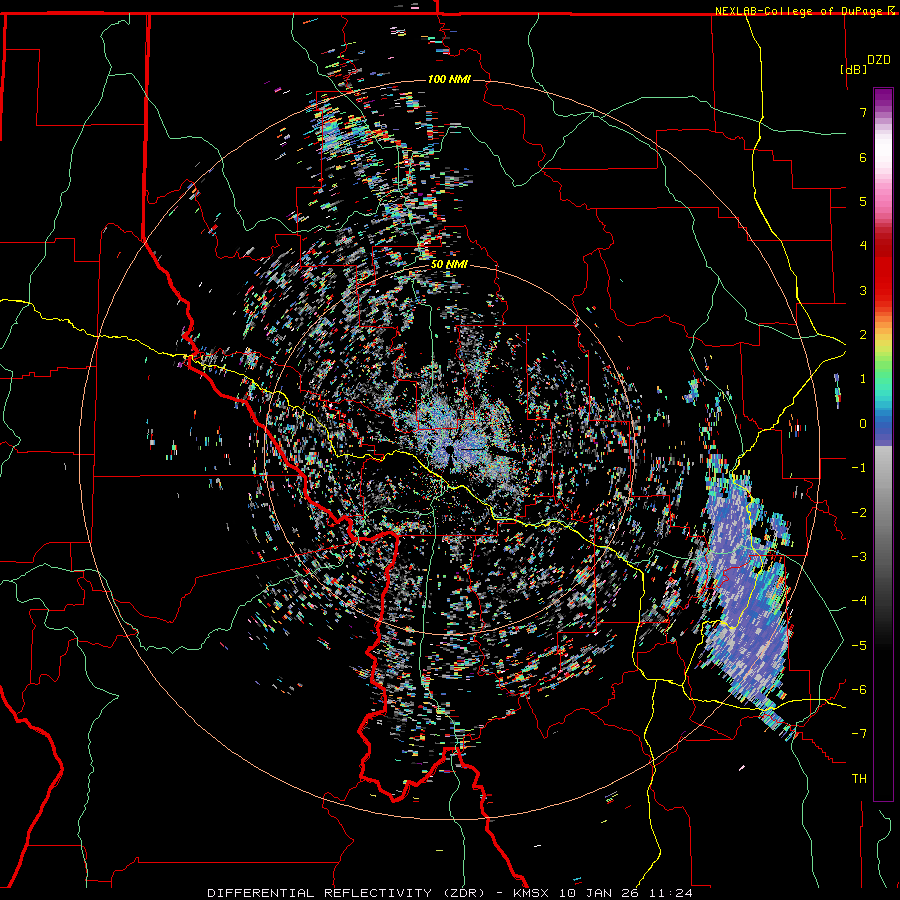Screen dimensions: 900x900
Task: Select the 0 value on color scale
Action: pos(863,424)
